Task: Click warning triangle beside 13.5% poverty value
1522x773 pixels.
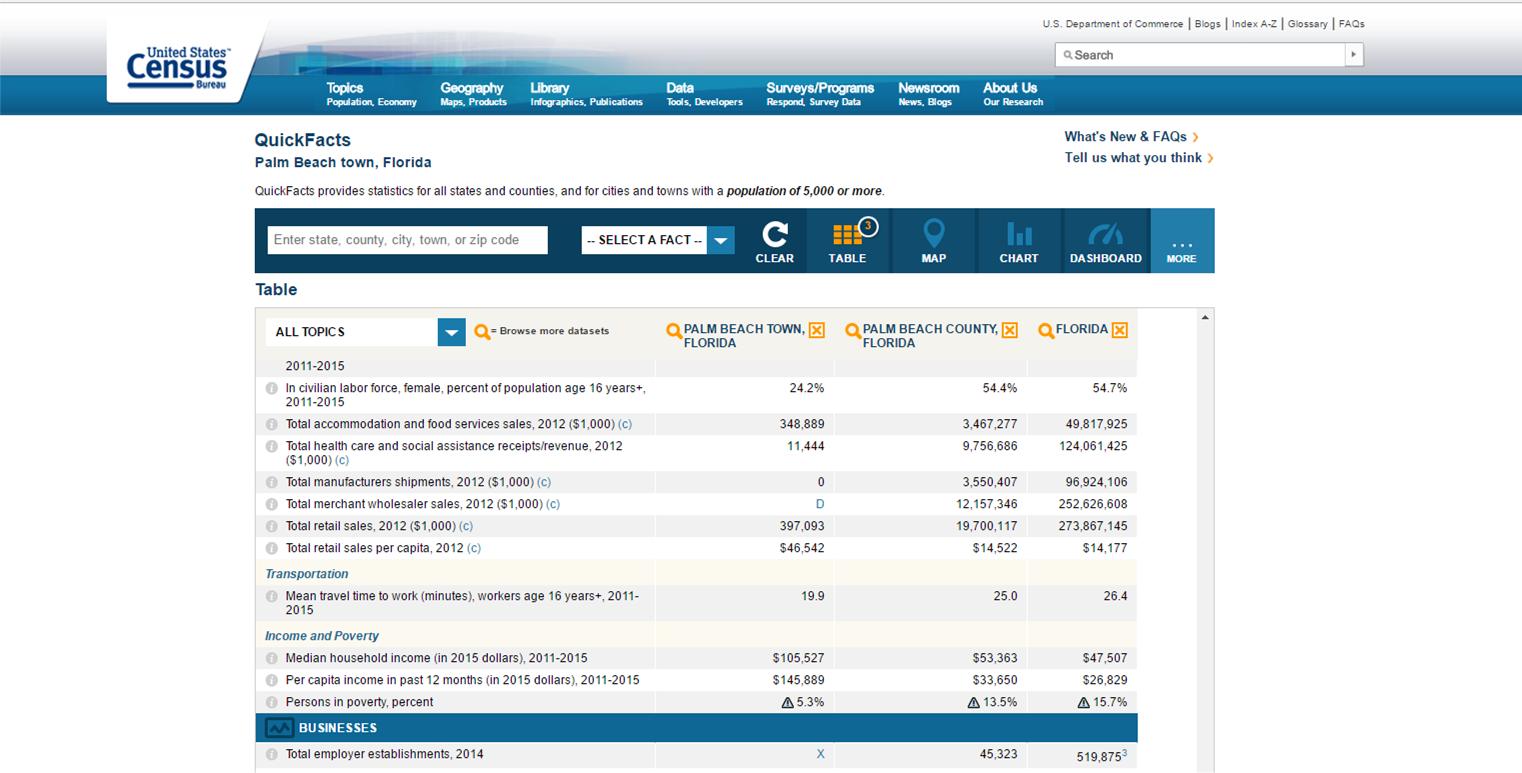Action: pos(973,703)
